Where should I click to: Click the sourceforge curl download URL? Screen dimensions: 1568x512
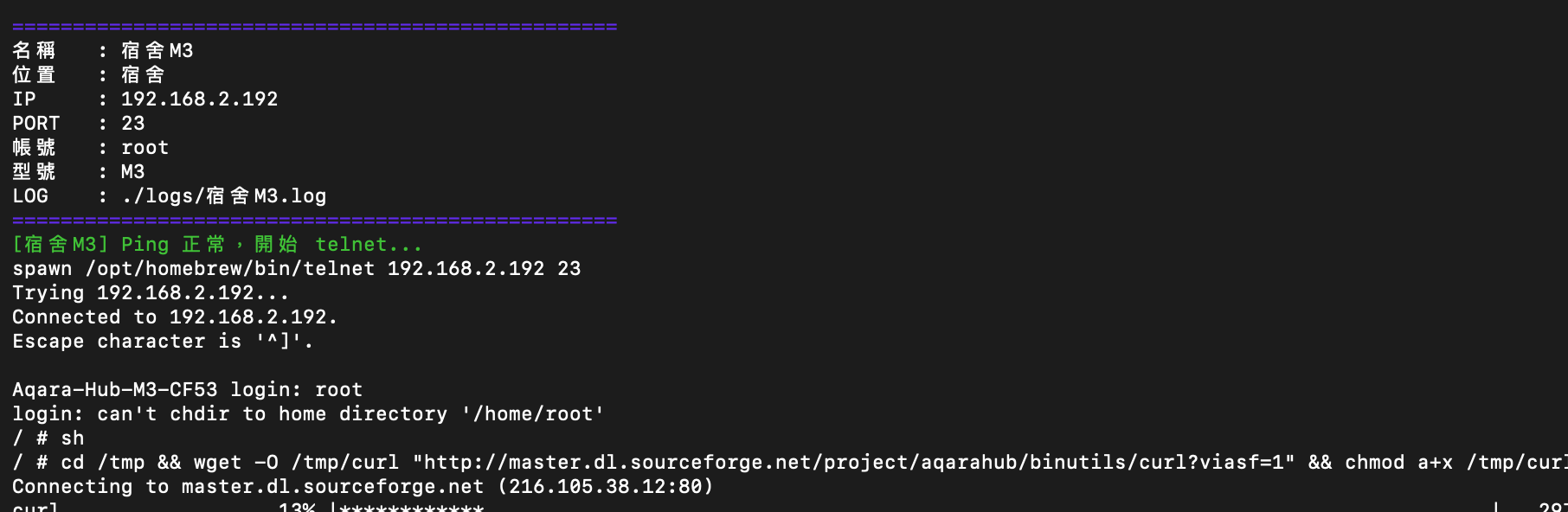pyautogui.click(x=853, y=463)
